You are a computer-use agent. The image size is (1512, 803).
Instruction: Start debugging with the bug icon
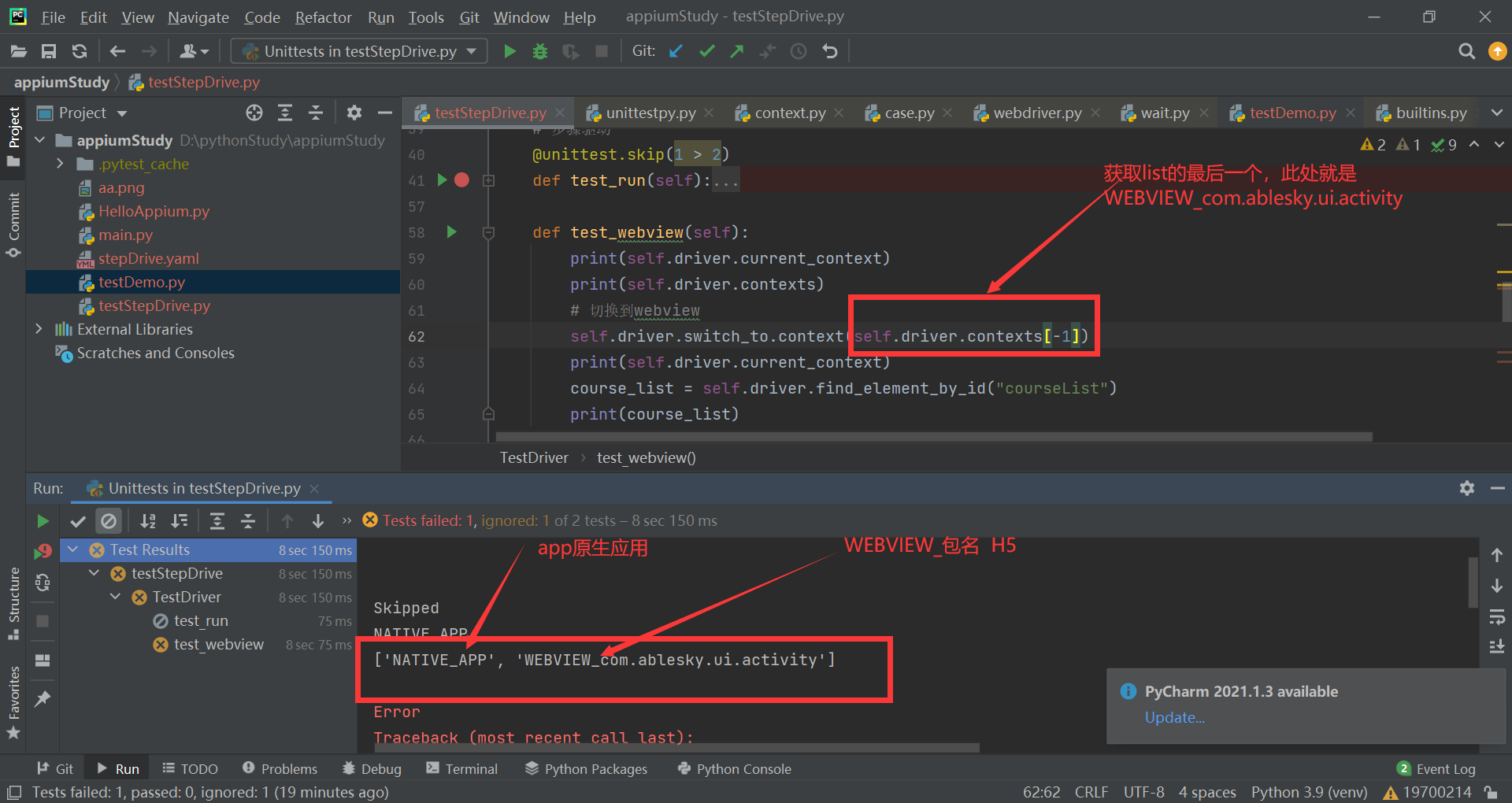tap(540, 51)
